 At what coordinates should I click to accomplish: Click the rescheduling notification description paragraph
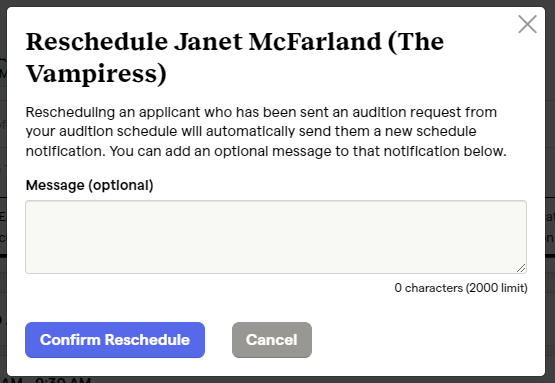(266, 131)
